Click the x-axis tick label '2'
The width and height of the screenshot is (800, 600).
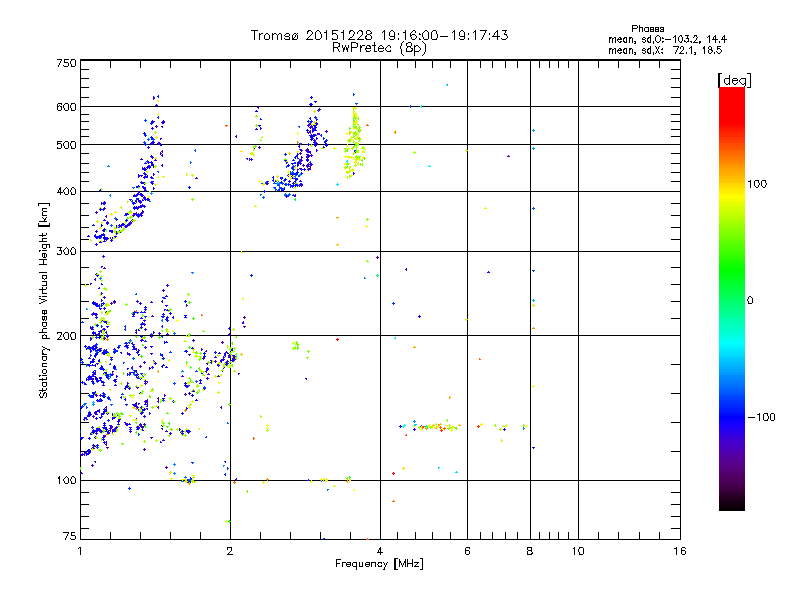(230, 551)
